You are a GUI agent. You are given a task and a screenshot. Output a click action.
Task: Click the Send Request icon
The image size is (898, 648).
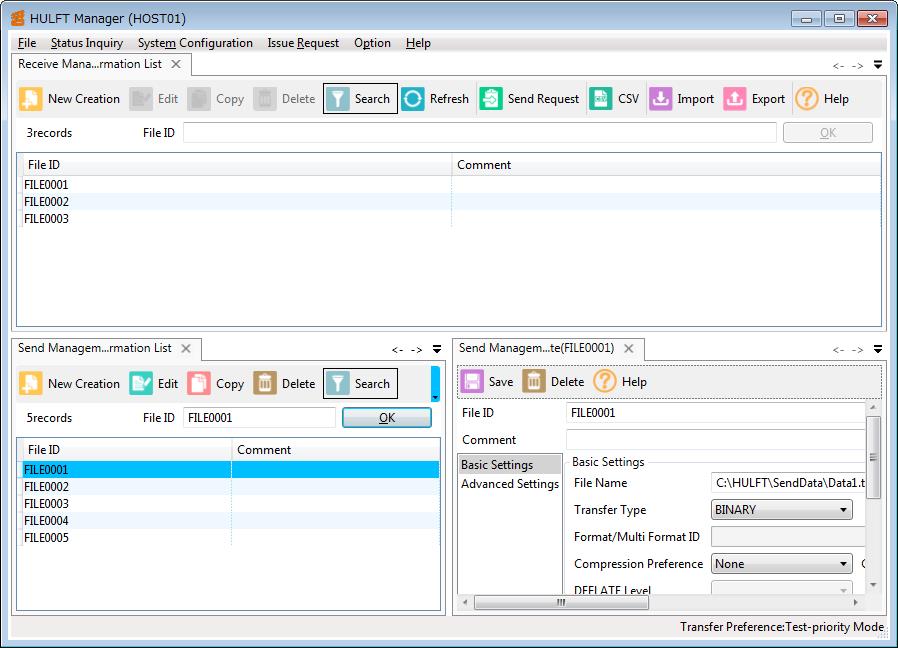[x=491, y=99]
